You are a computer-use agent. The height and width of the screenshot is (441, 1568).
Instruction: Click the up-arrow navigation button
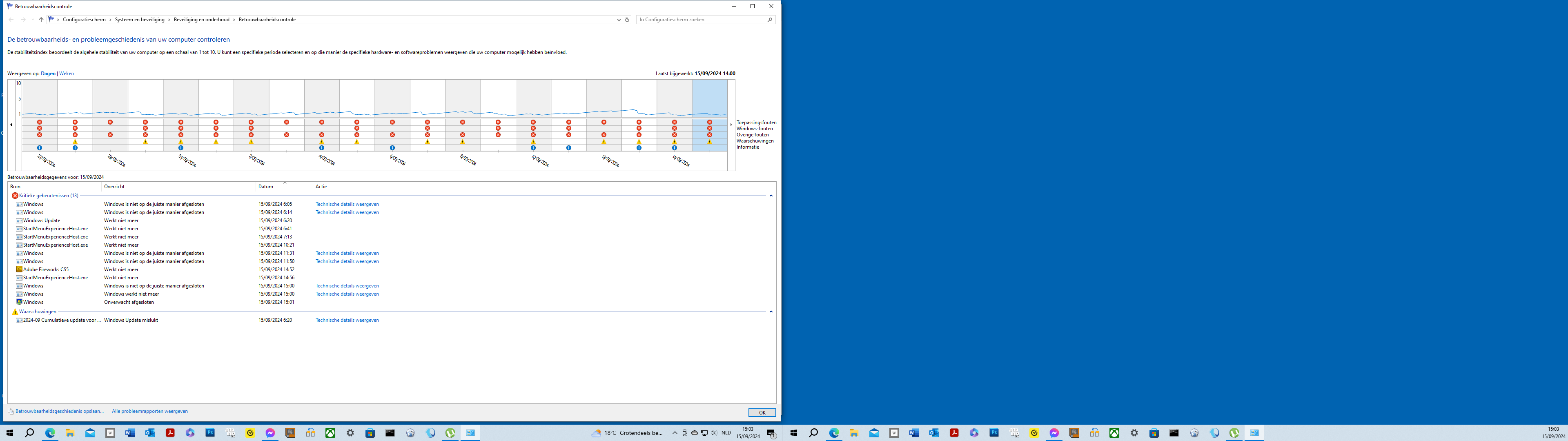tap(41, 20)
